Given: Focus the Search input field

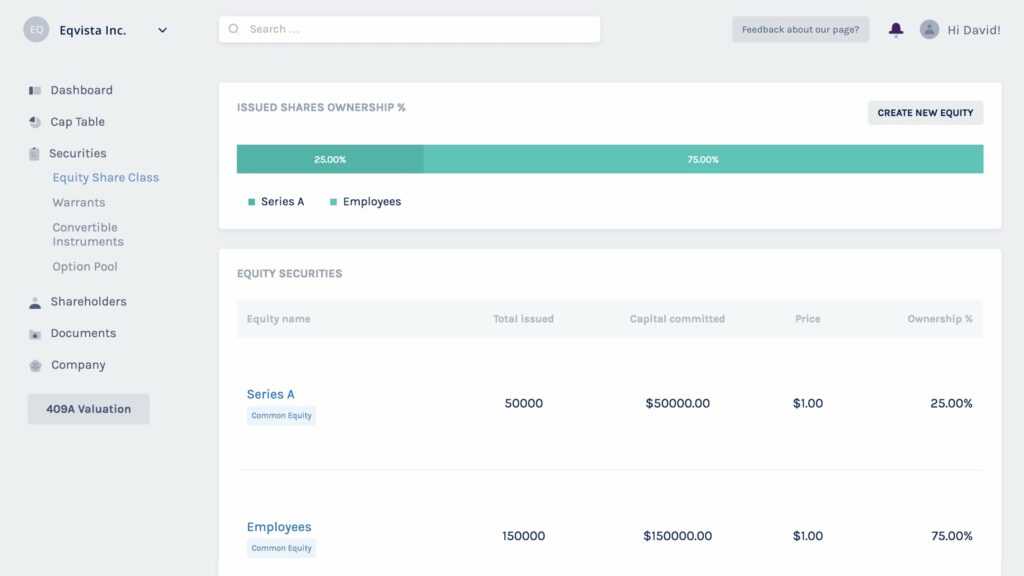Looking at the screenshot, I should [409, 29].
